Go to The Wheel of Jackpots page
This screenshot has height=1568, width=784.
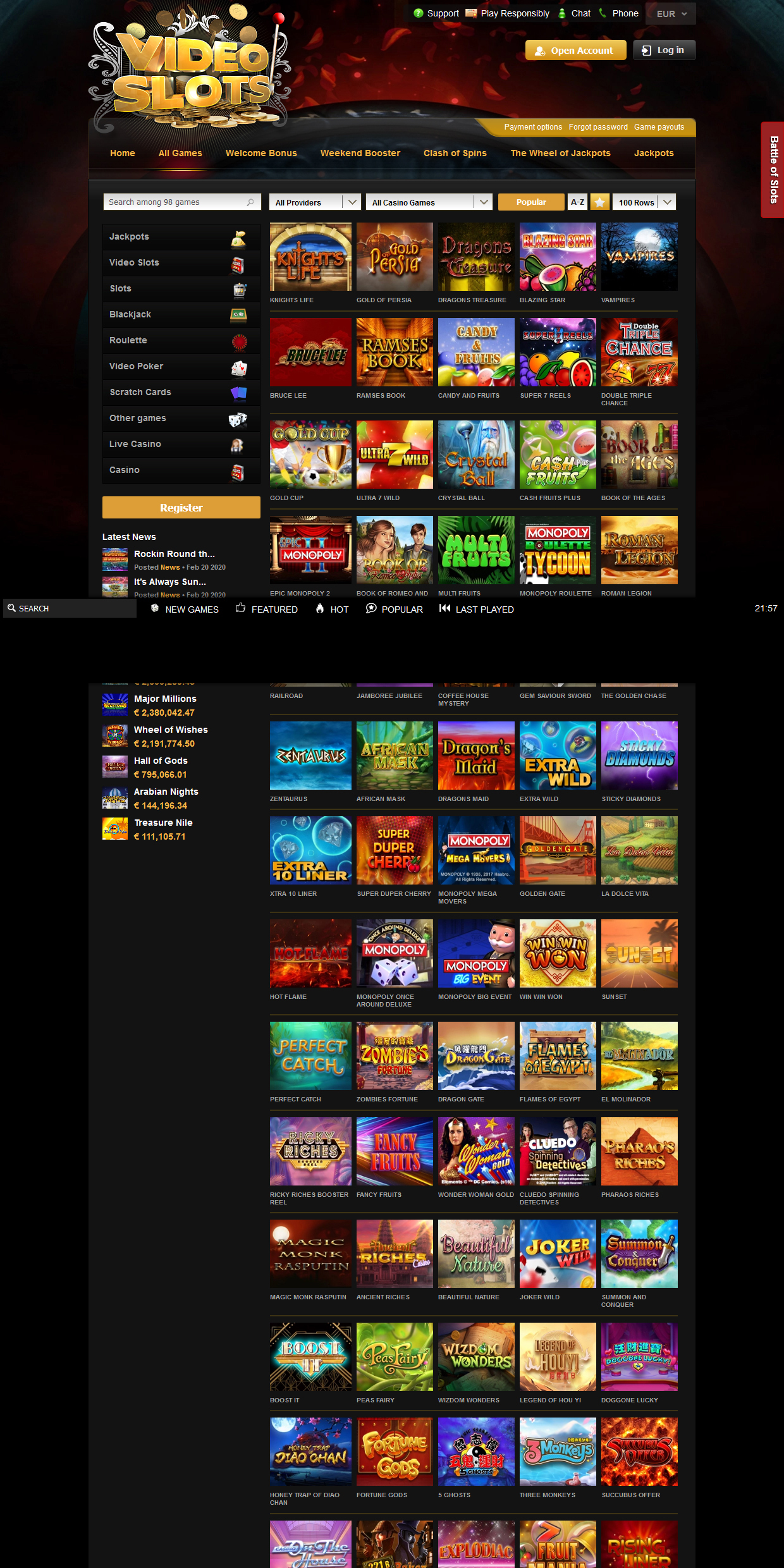coord(560,153)
